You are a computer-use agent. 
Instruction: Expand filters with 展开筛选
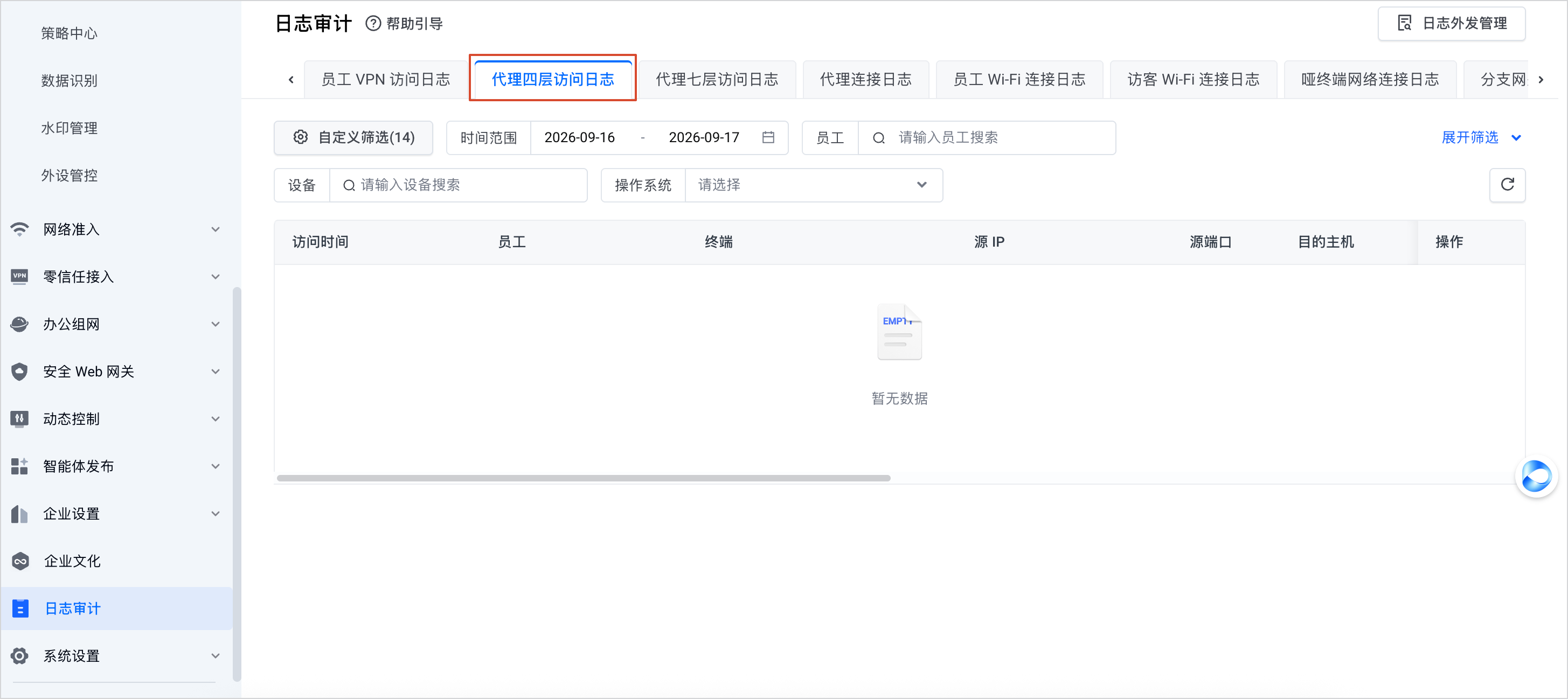1481,137
